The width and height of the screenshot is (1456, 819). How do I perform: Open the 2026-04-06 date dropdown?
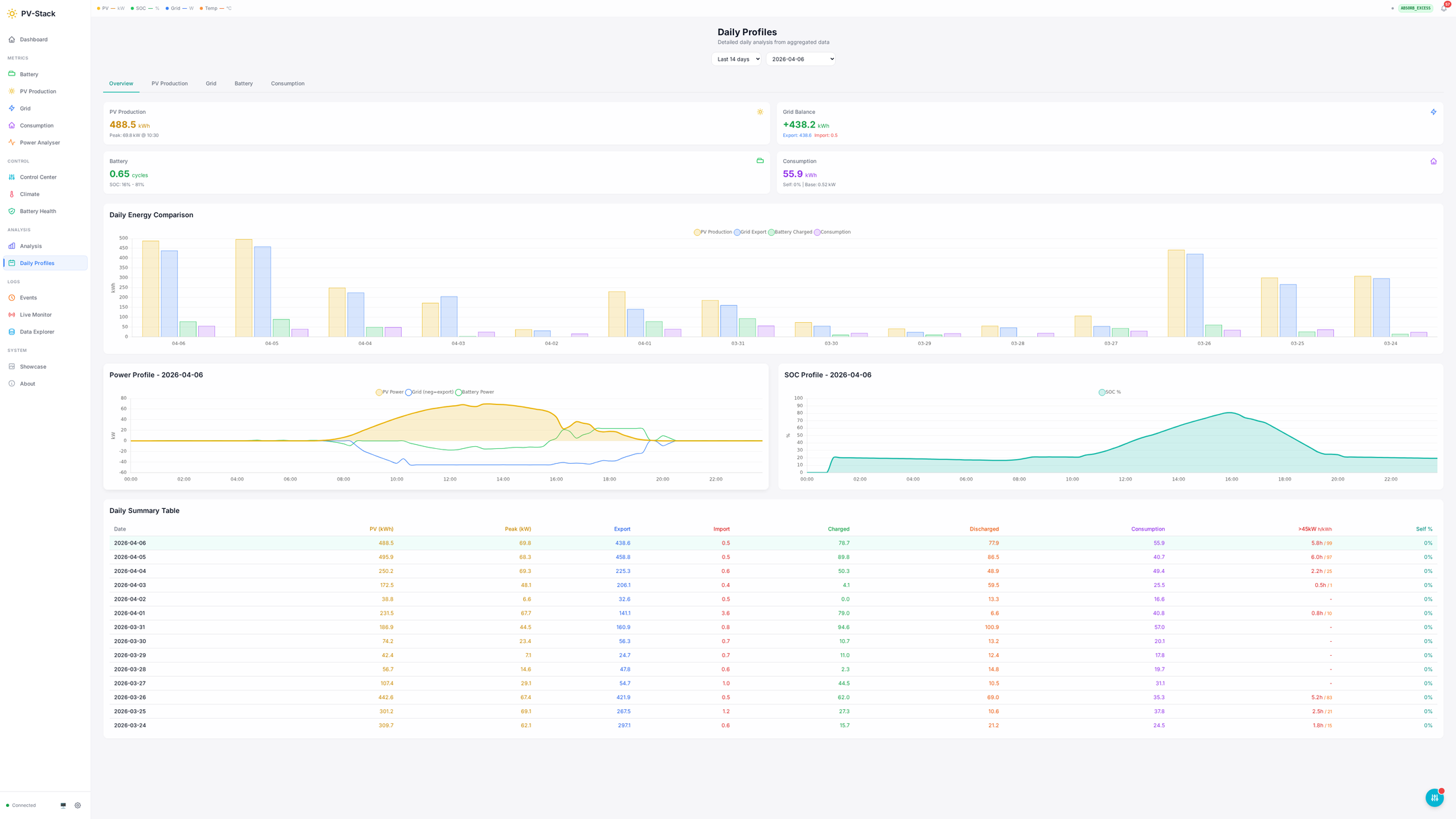coord(800,59)
